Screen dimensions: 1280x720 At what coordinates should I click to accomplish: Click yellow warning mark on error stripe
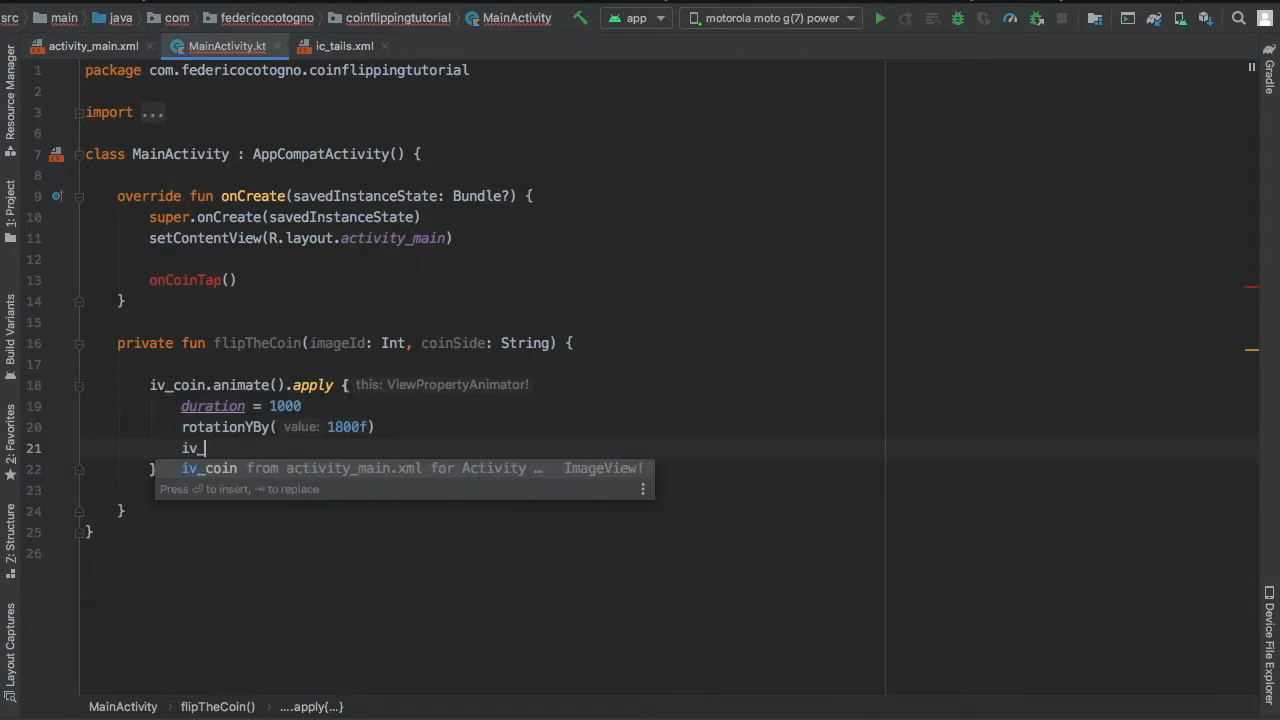click(x=1252, y=350)
